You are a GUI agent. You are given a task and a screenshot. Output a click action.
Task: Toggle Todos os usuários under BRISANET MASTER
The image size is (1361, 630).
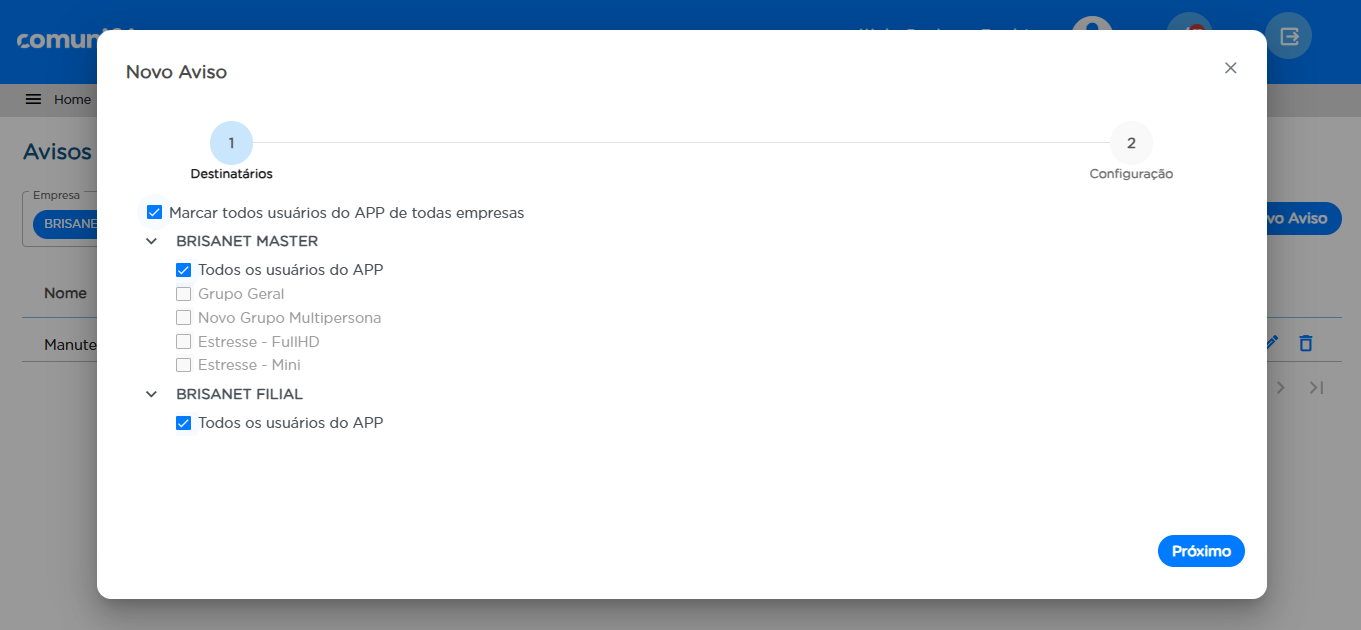[183, 270]
